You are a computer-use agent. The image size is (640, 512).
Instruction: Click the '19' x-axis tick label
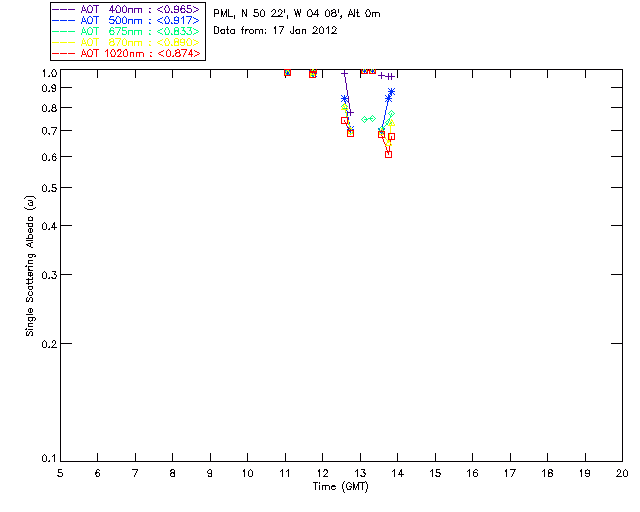[585, 473]
